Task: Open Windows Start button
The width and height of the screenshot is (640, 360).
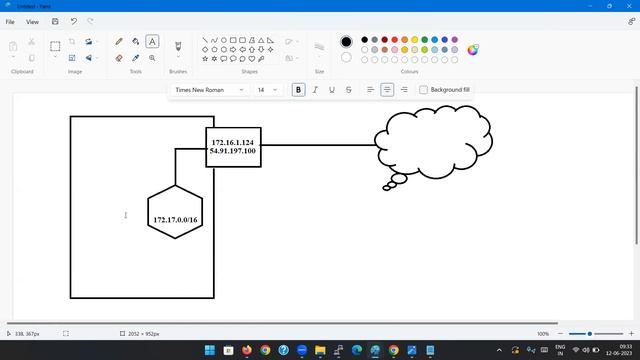Action: [210, 350]
